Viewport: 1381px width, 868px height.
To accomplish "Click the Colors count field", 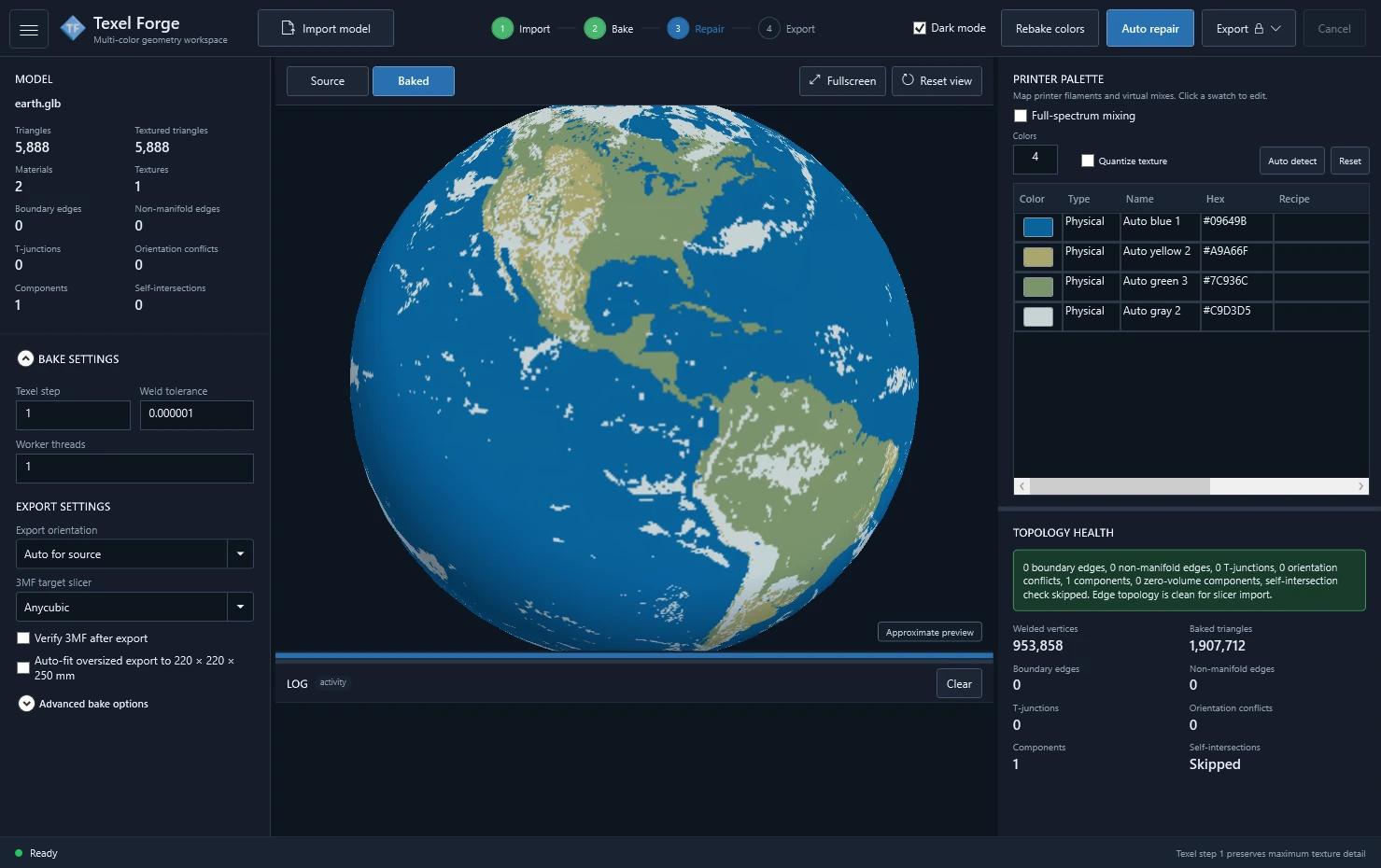I will [x=1036, y=159].
